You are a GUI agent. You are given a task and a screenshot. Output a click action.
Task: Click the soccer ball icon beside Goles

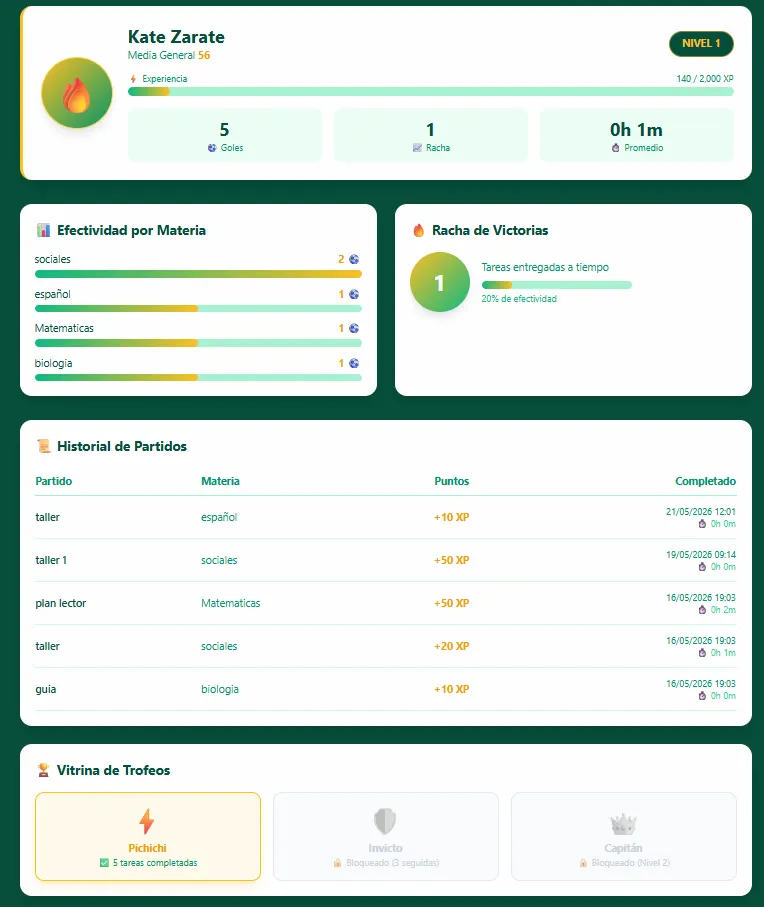coord(212,148)
